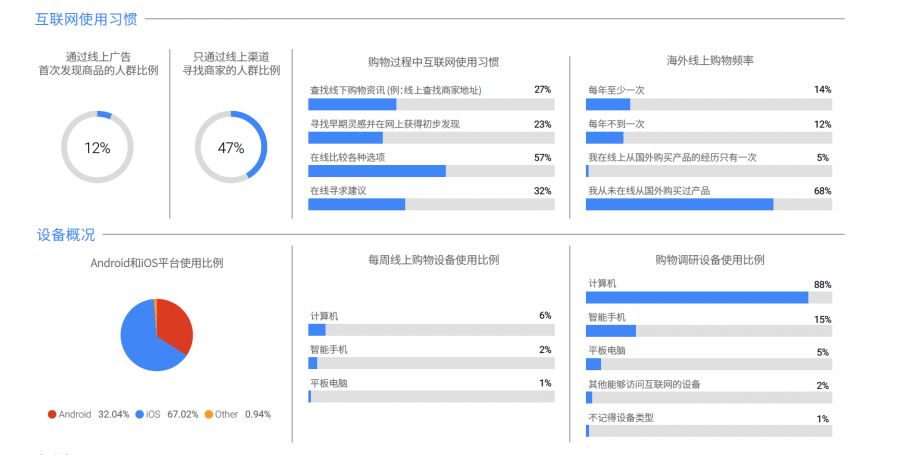Select the 47% donut chart
Image resolution: width=900 pixels, height=455 pixels.
231,147
